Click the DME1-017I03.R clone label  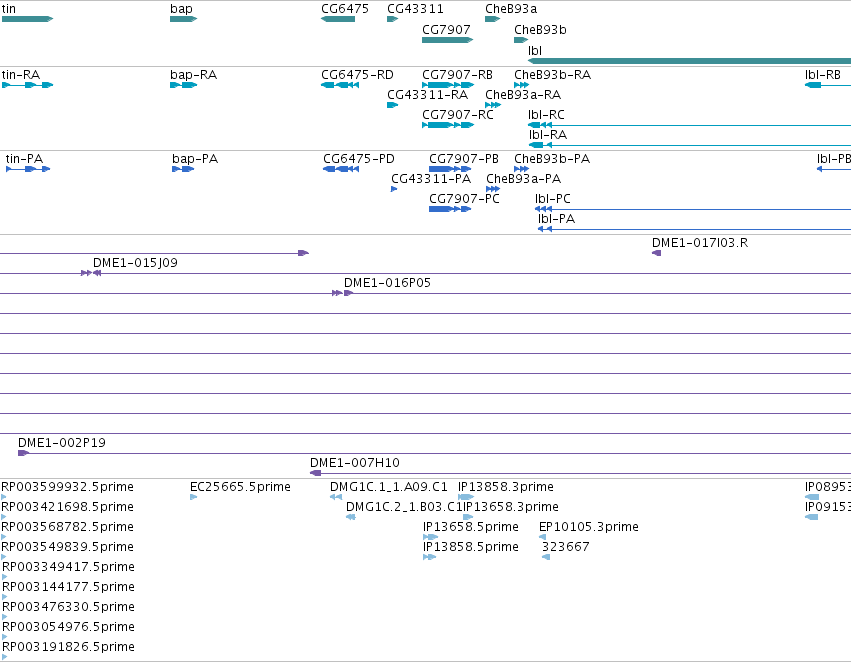click(700, 243)
